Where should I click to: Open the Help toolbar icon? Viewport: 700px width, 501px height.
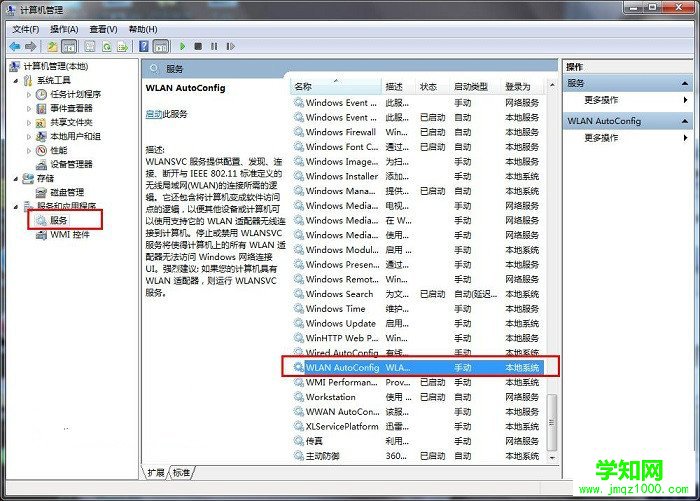tap(144, 46)
